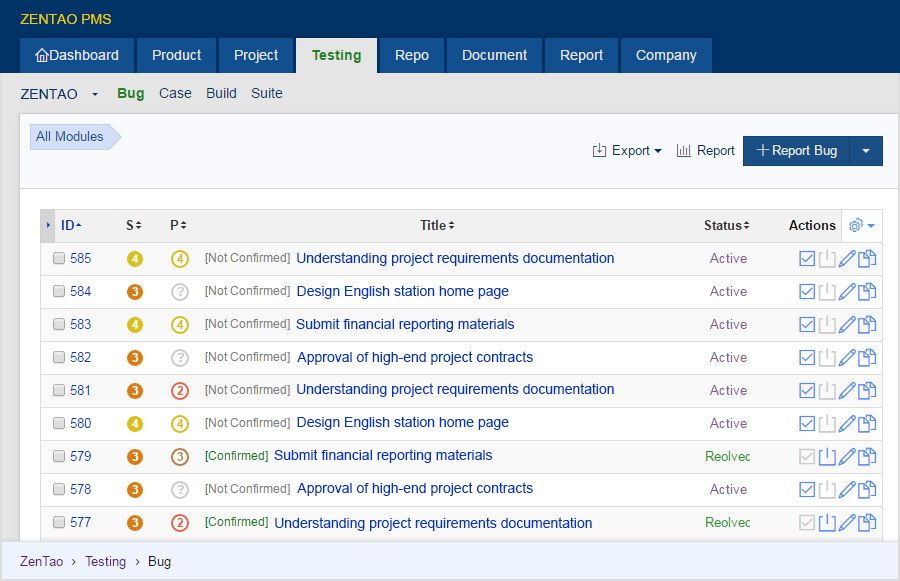
Task: Copy bug 583 with copy icon
Action: click(x=867, y=325)
